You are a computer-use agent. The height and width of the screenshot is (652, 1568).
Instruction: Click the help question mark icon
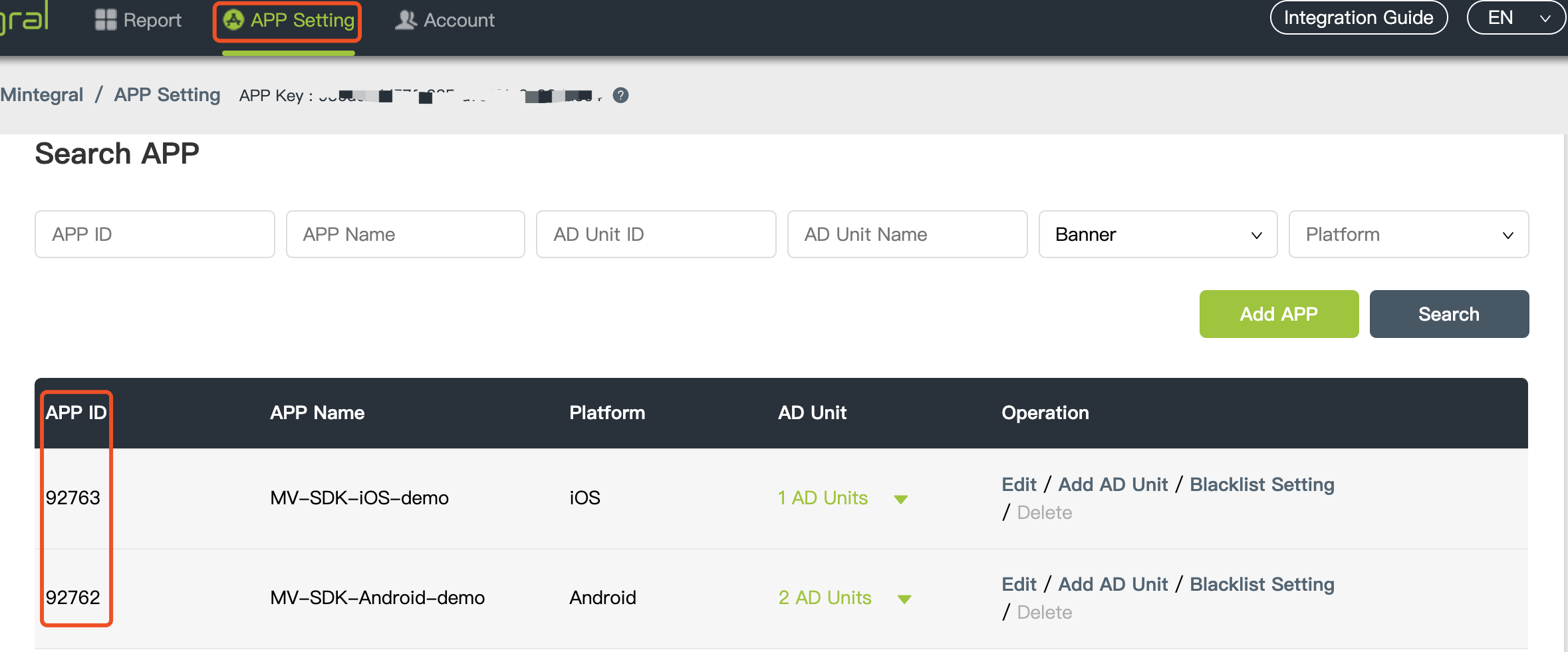(x=620, y=95)
